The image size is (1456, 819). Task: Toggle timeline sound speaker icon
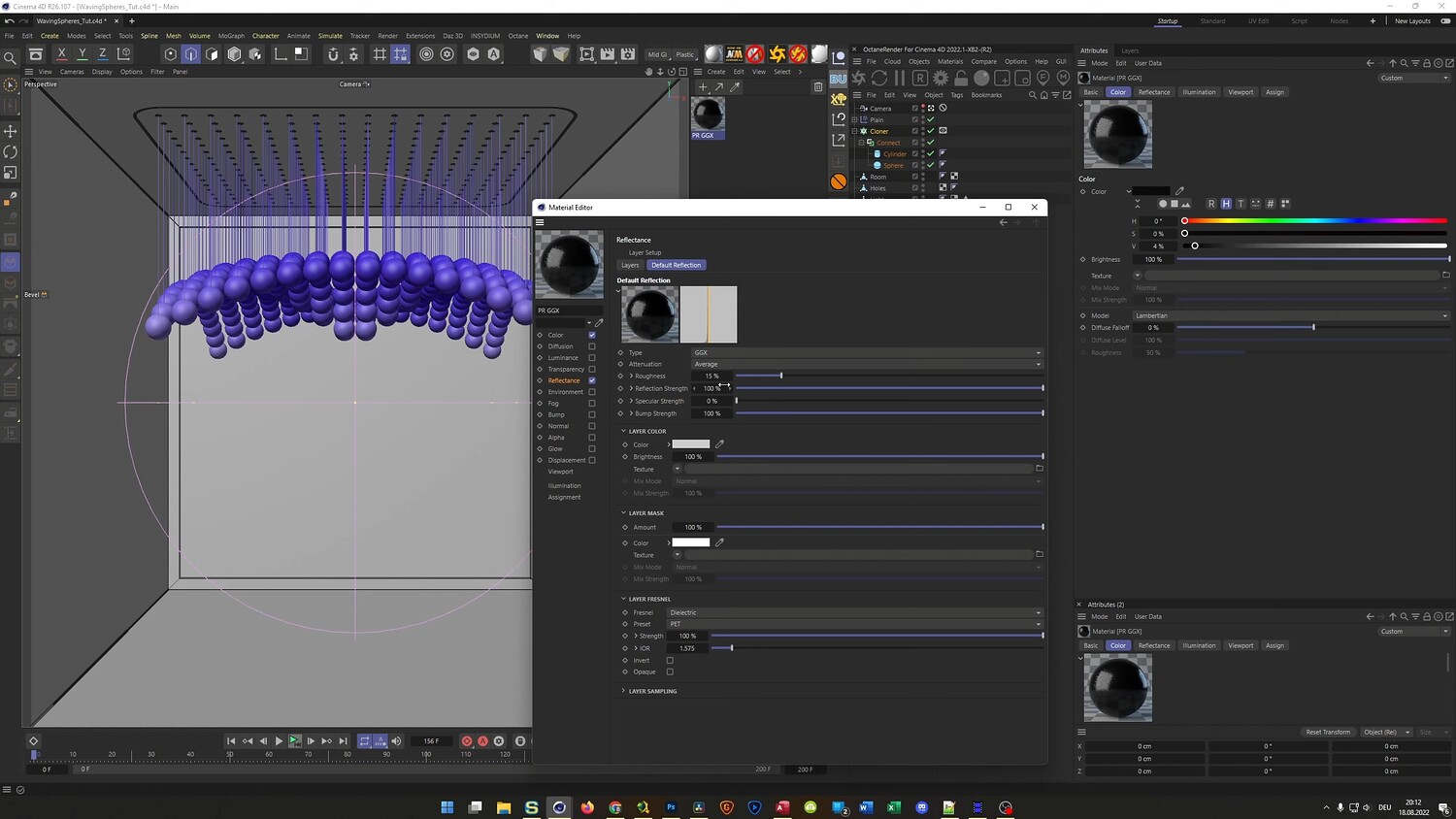pos(396,741)
